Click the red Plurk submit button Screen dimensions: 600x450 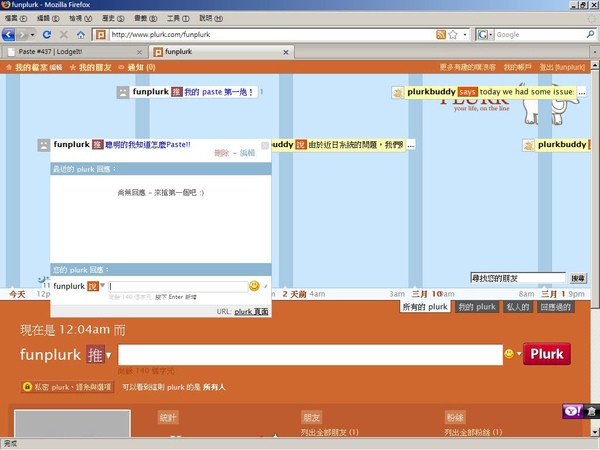coord(546,354)
